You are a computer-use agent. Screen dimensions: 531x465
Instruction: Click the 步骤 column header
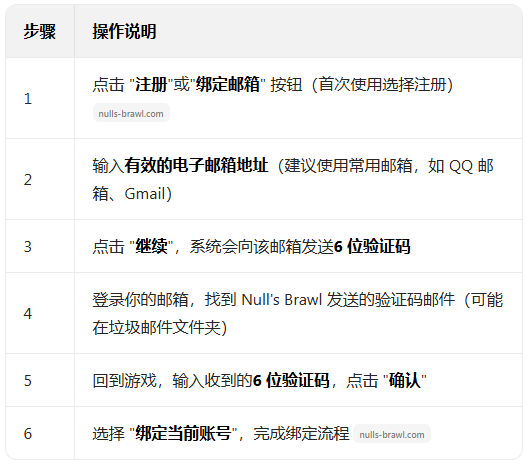click(40, 31)
